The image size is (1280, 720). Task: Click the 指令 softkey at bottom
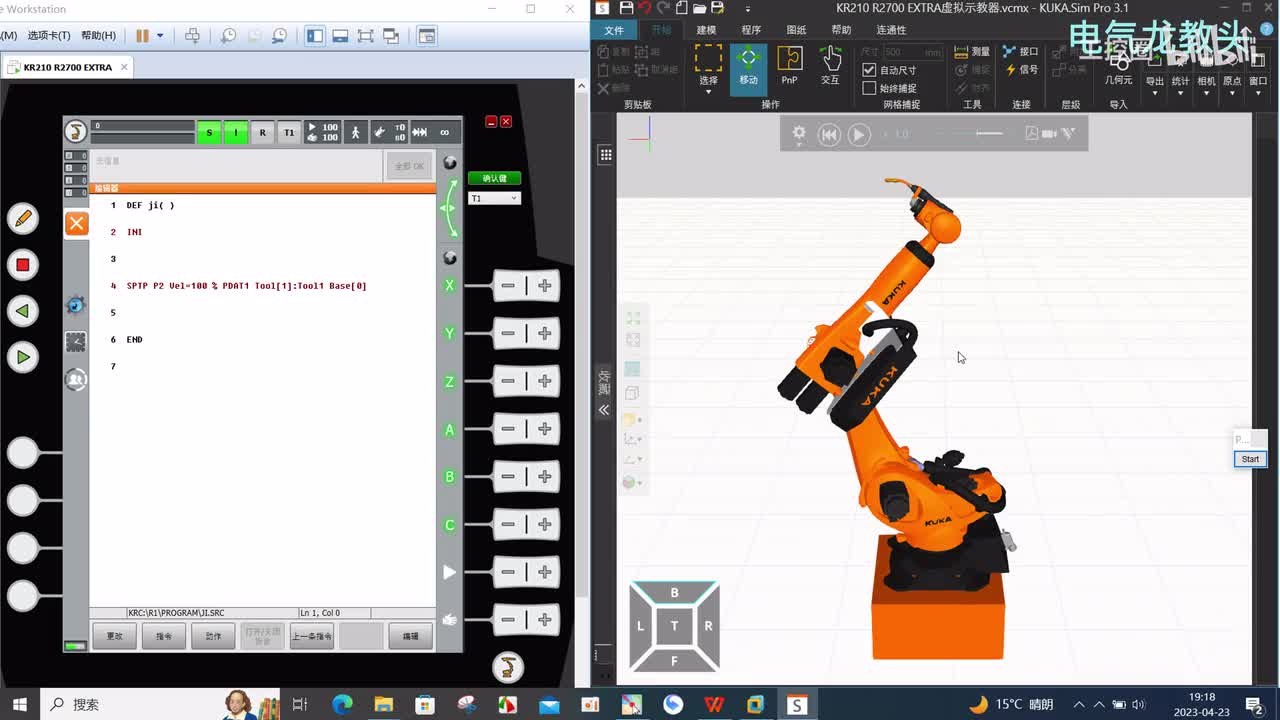click(163, 636)
